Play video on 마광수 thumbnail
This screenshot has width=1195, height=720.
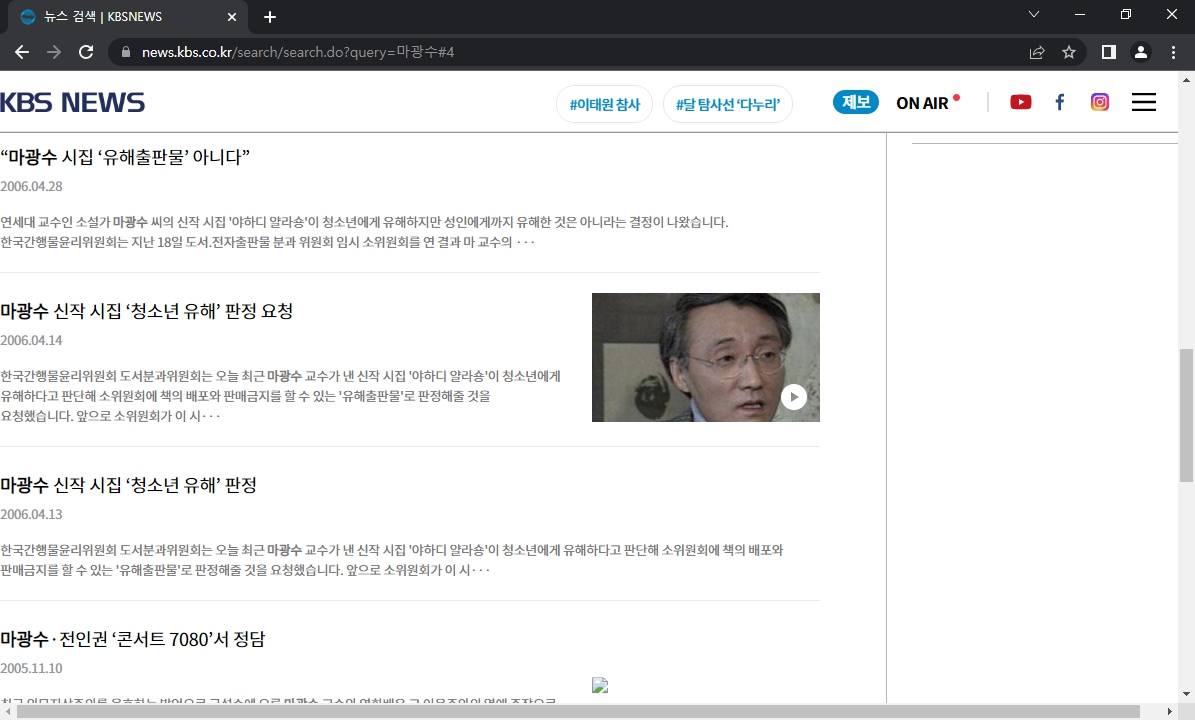click(793, 397)
